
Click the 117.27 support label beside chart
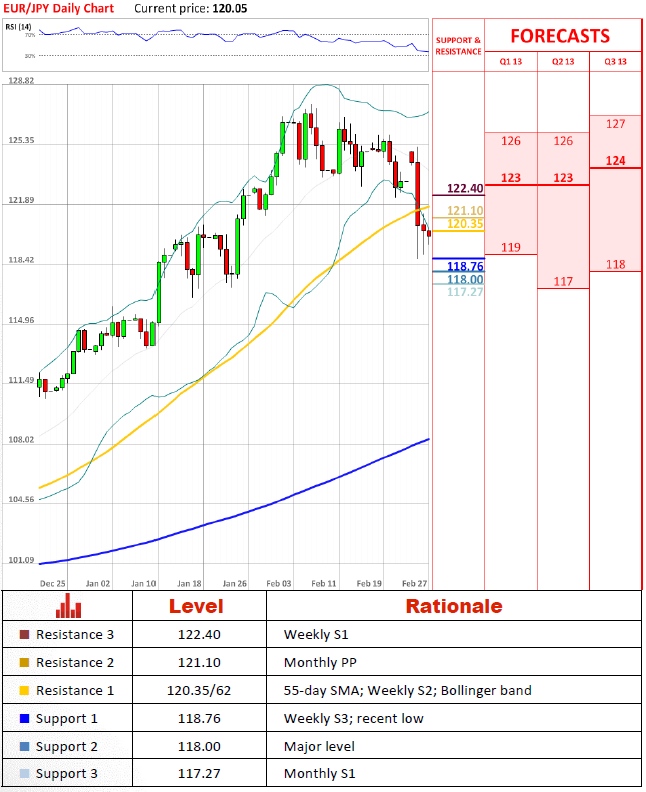click(465, 292)
